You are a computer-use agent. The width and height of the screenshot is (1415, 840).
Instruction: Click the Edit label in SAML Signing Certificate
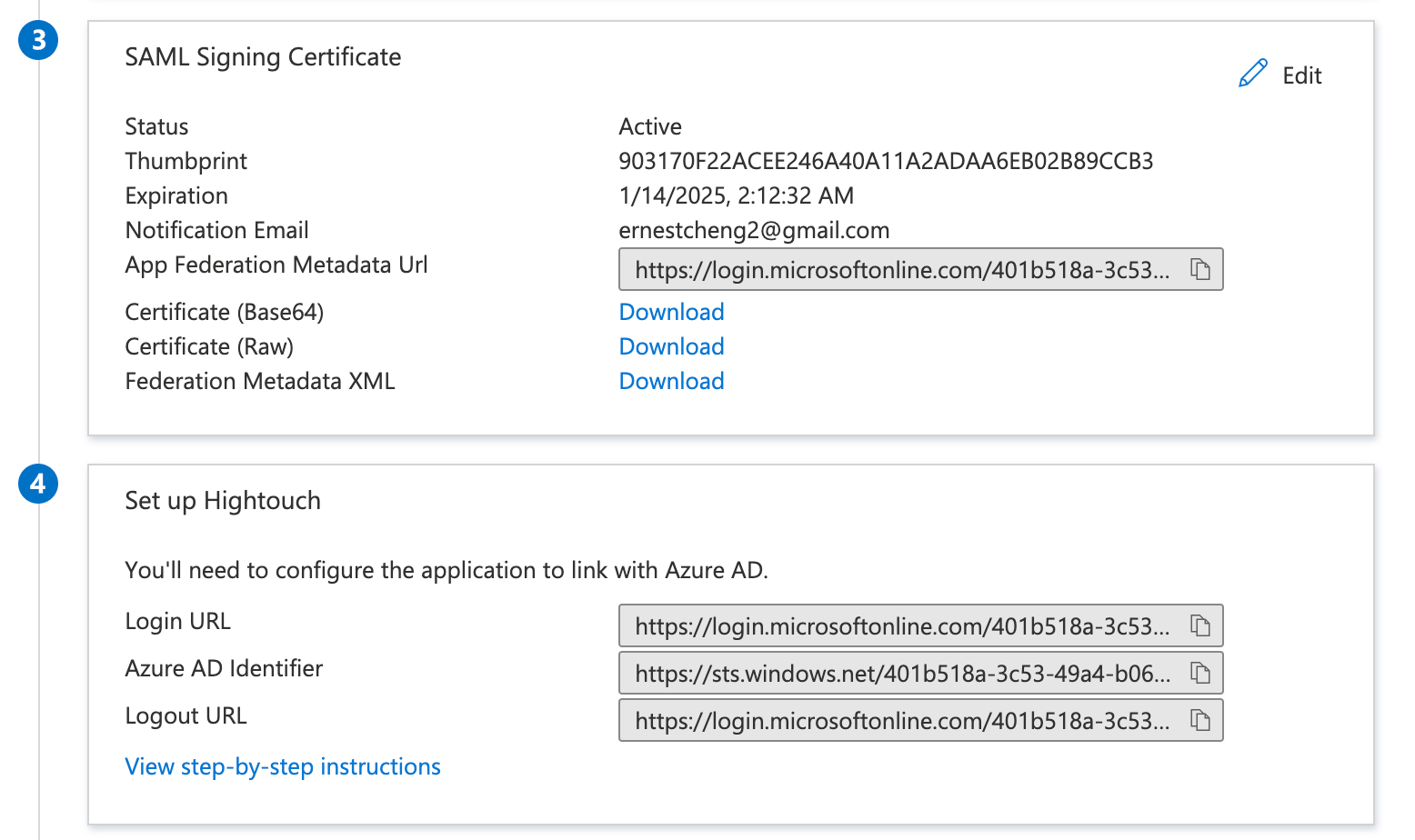point(1301,75)
